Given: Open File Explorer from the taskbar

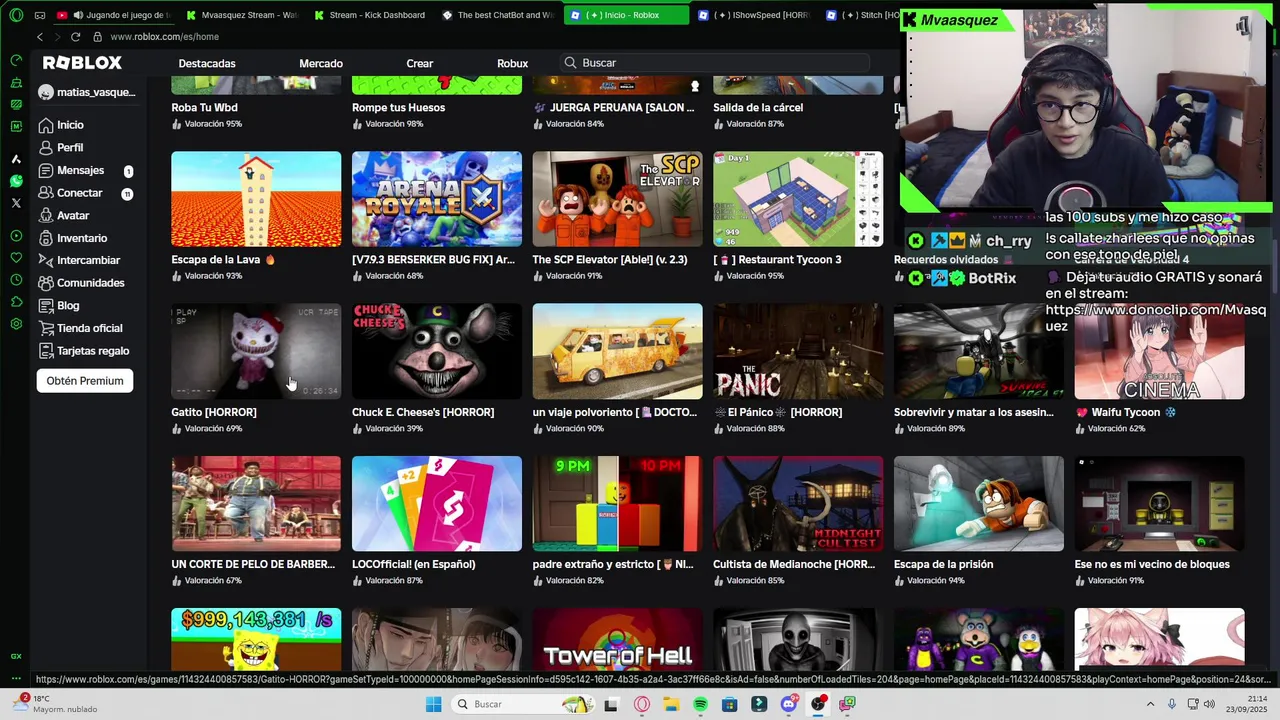Looking at the screenshot, I should (671, 704).
